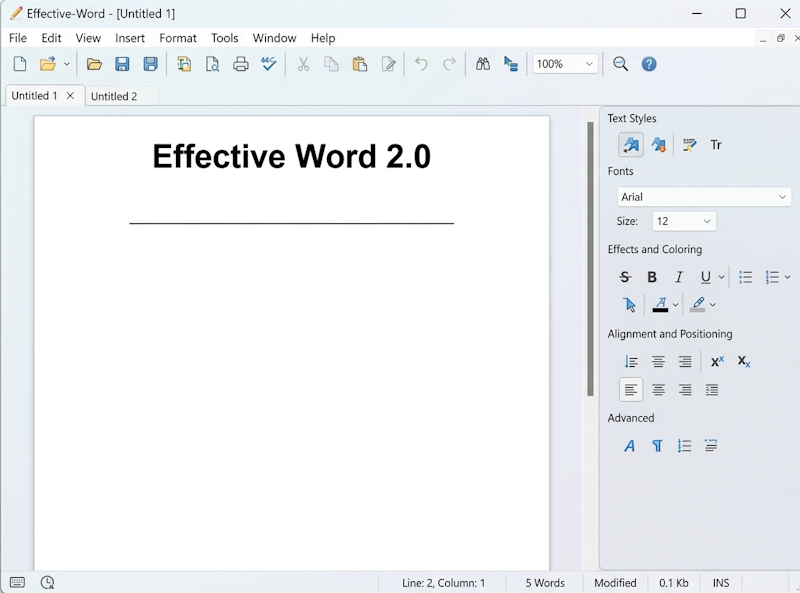Open the find and replace binoculars icon
Screen dimensions: 800x593
[x=482, y=63]
